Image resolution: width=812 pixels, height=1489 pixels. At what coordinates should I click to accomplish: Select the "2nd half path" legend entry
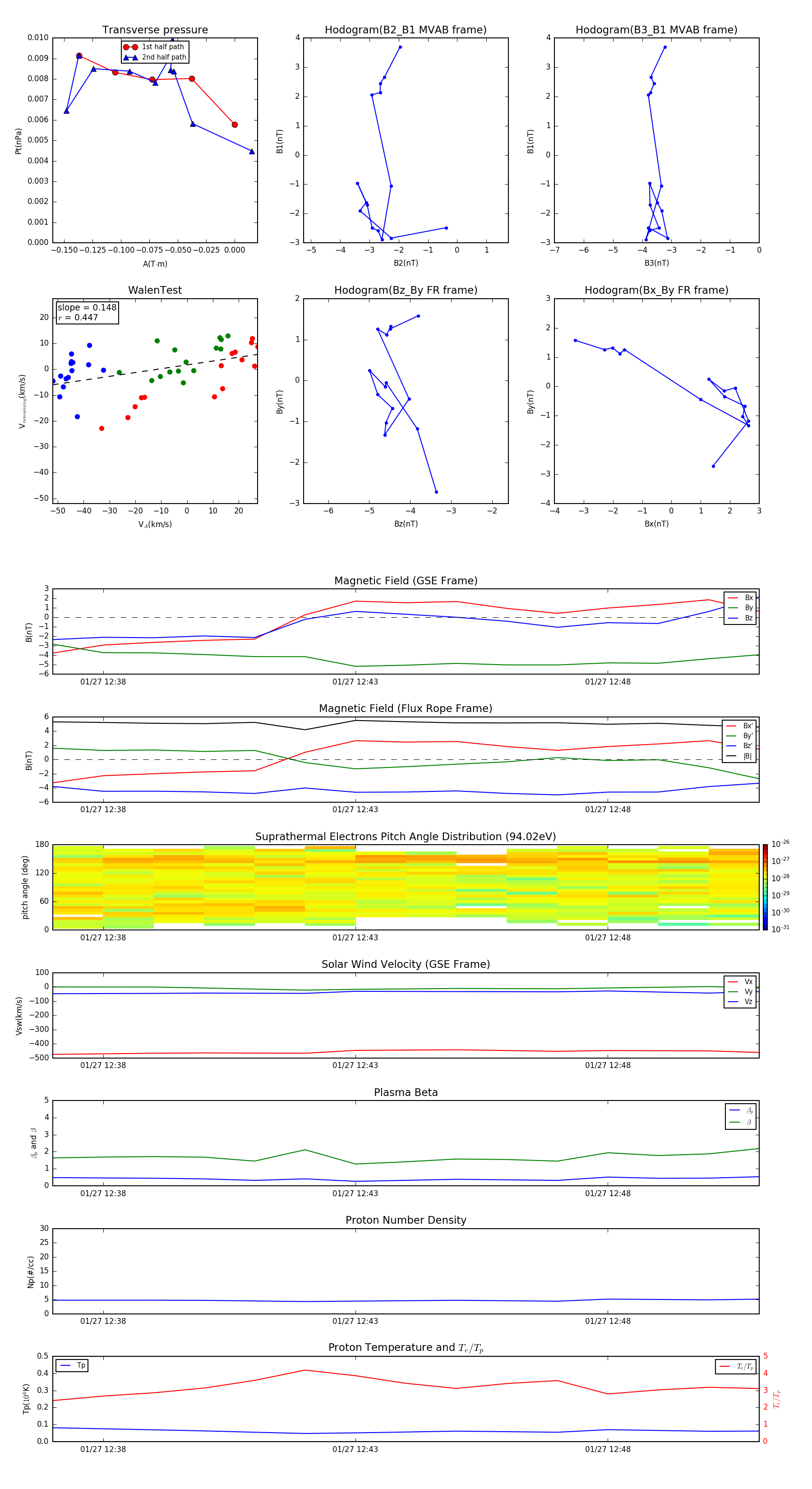[155, 57]
